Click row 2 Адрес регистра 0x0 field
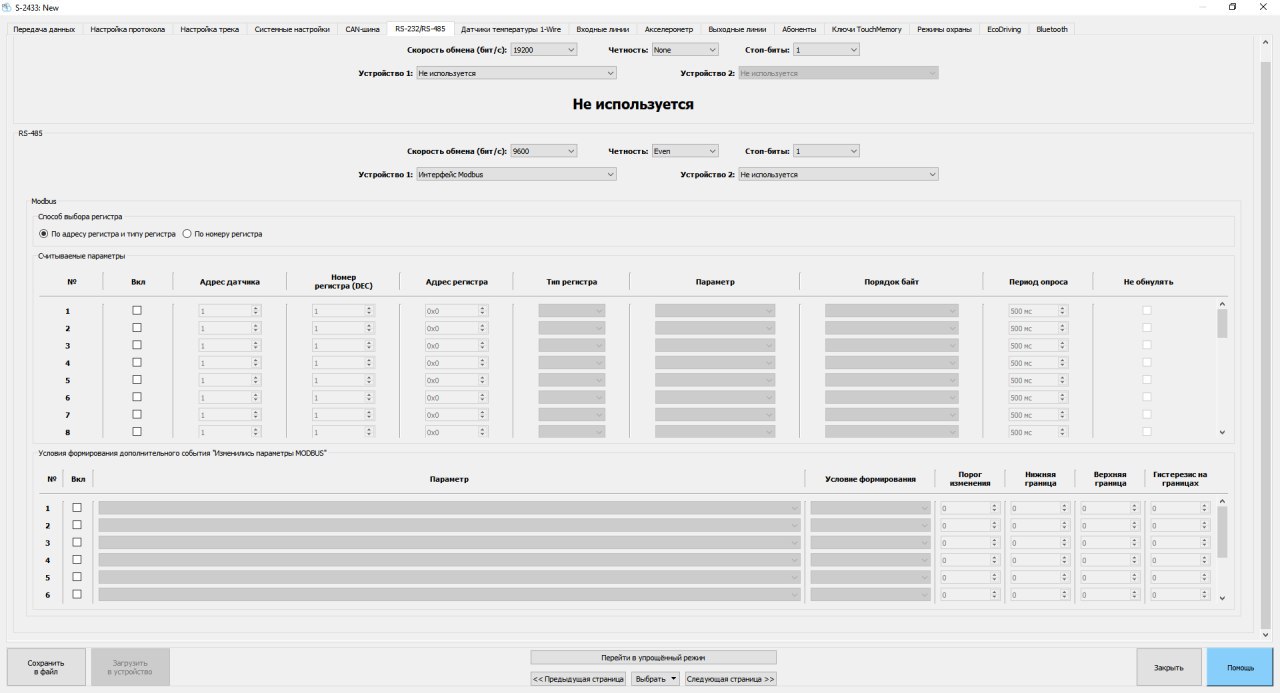This screenshot has height=693, width=1280. tap(457, 328)
